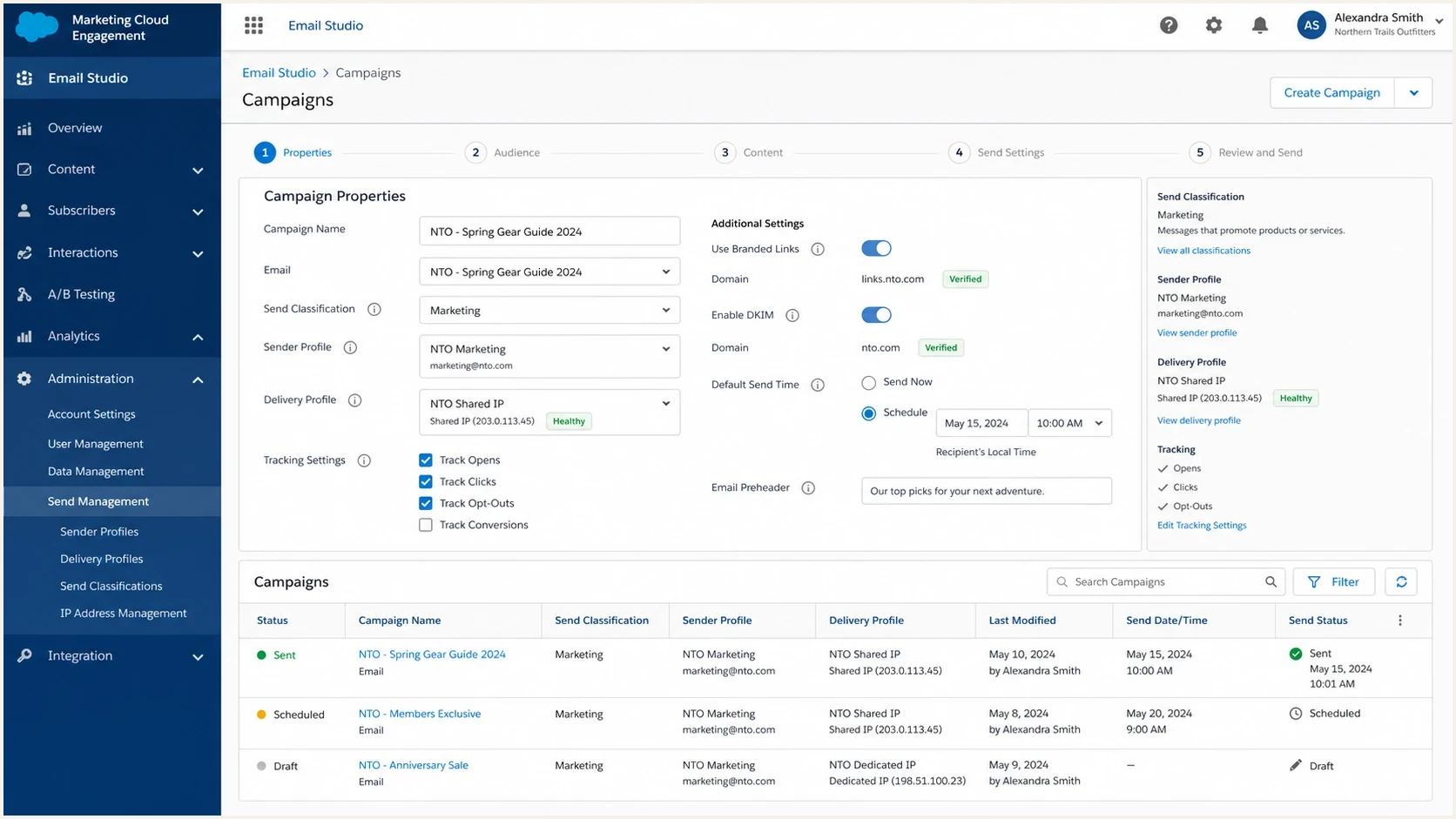Expand the Integration sidebar section
This screenshot has width=1456, height=819.
coord(198,656)
